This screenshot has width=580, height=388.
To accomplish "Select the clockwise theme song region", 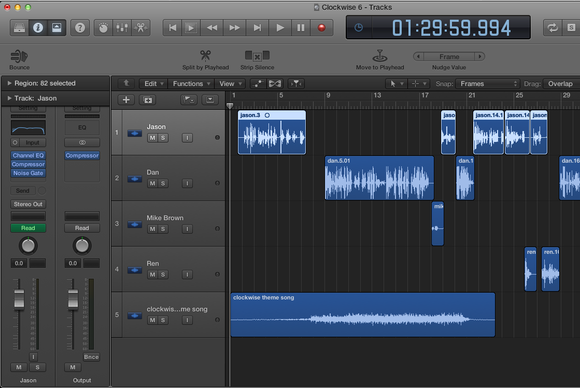I will [363, 315].
